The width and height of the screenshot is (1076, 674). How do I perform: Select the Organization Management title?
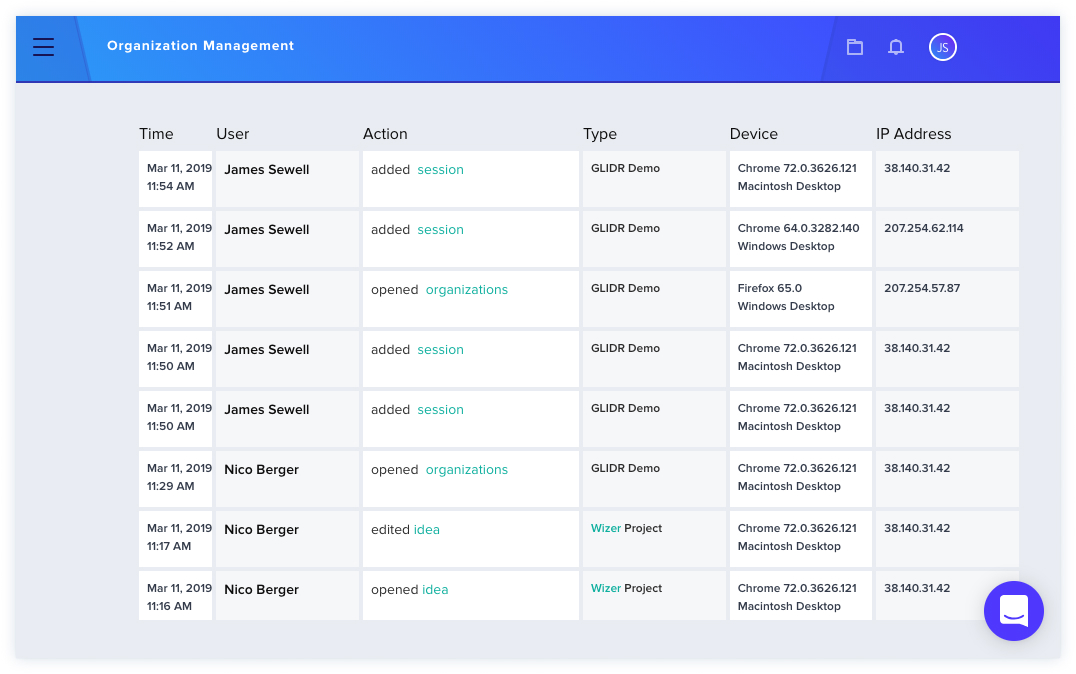tap(200, 46)
